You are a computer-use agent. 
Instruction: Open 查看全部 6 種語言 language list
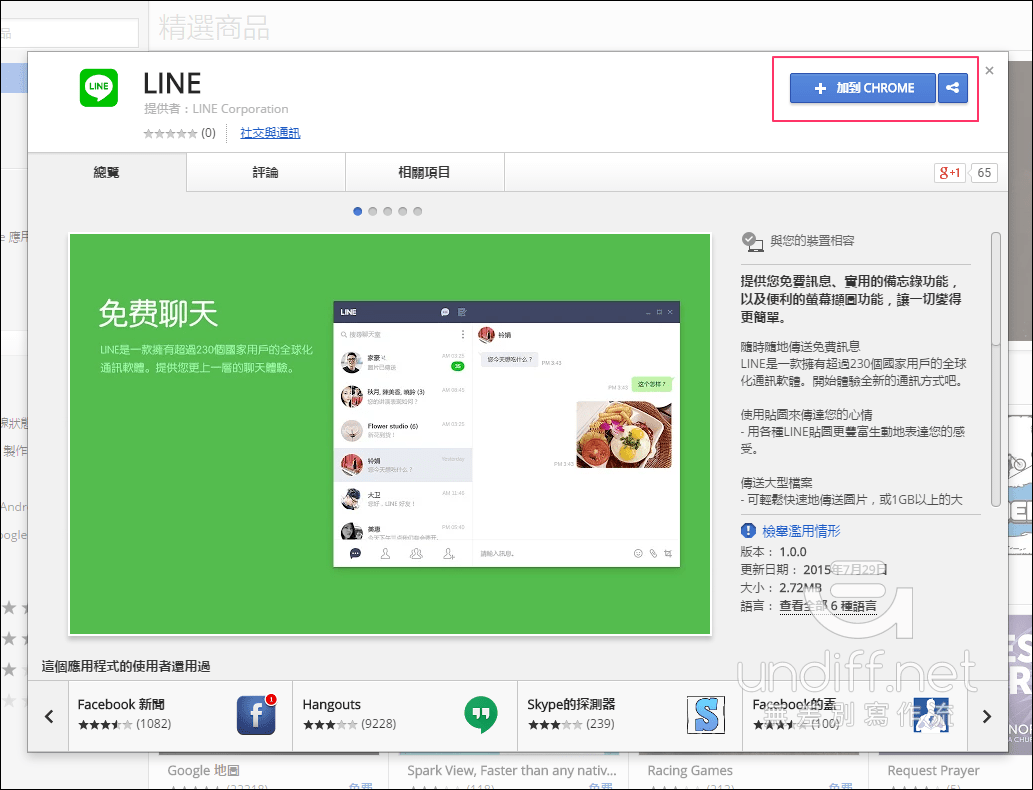click(x=828, y=606)
